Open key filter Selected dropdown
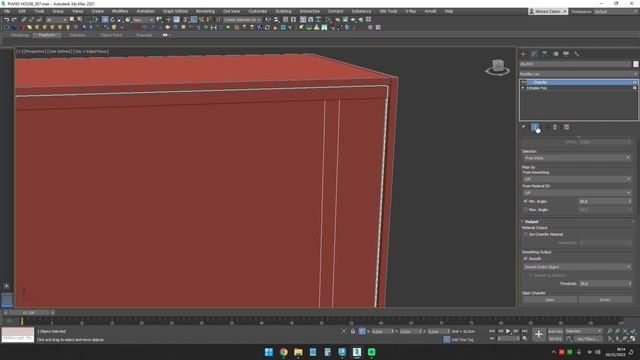Screen dimensions: 640x360 pos(584,331)
